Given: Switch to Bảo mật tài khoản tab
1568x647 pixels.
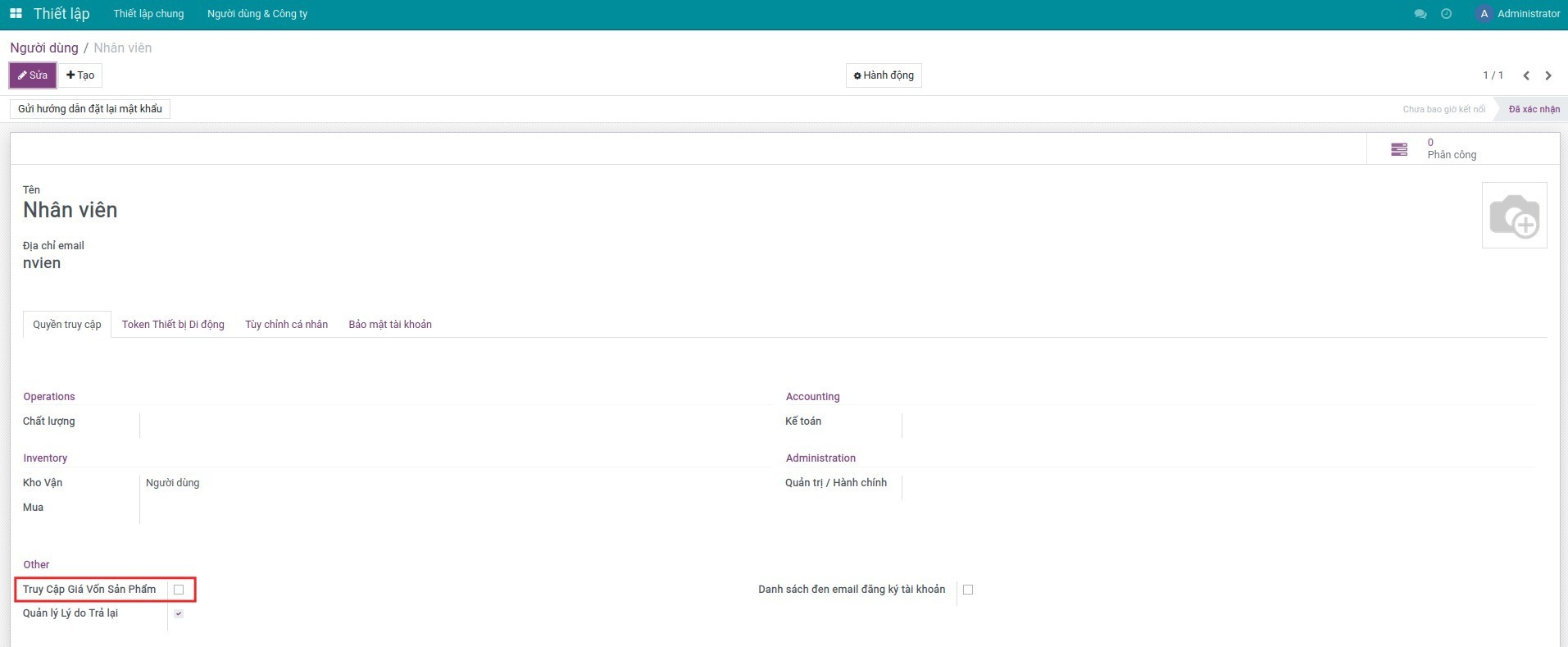Looking at the screenshot, I should (390, 325).
